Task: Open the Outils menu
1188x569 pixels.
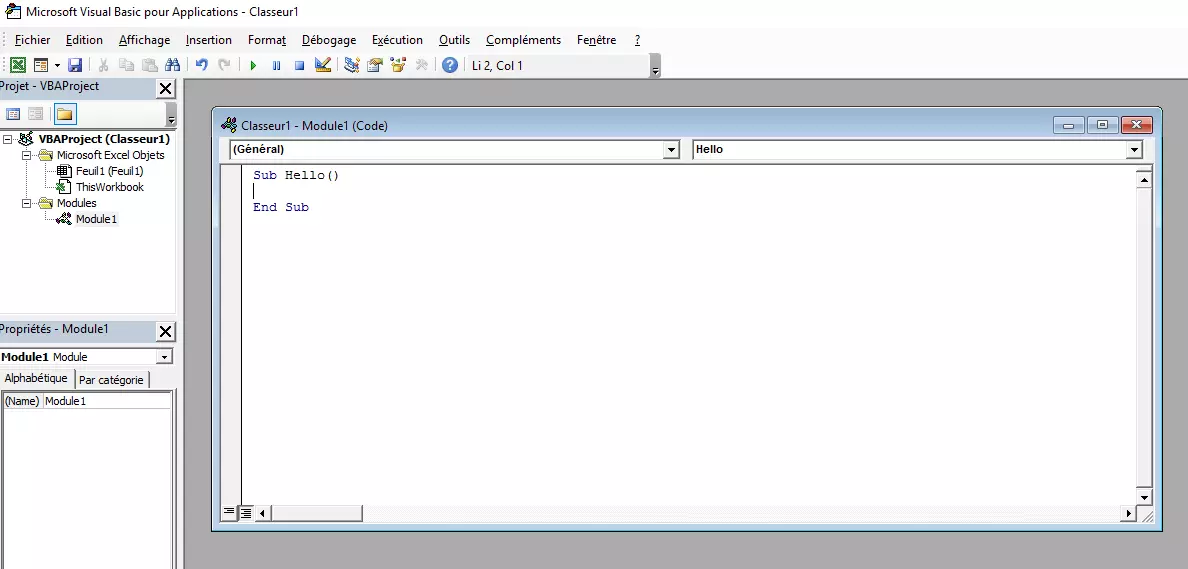Action: [x=455, y=40]
